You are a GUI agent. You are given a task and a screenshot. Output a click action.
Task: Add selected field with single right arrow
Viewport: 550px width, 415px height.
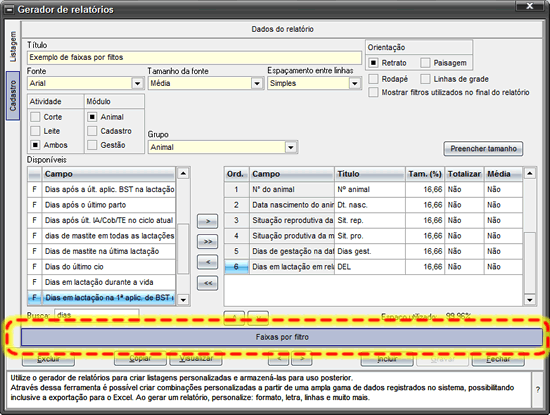pyautogui.click(x=208, y=221)
